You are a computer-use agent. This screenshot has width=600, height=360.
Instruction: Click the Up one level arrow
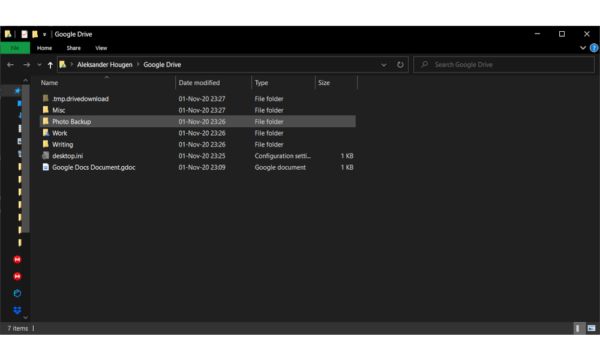click(x=50, y=65)
